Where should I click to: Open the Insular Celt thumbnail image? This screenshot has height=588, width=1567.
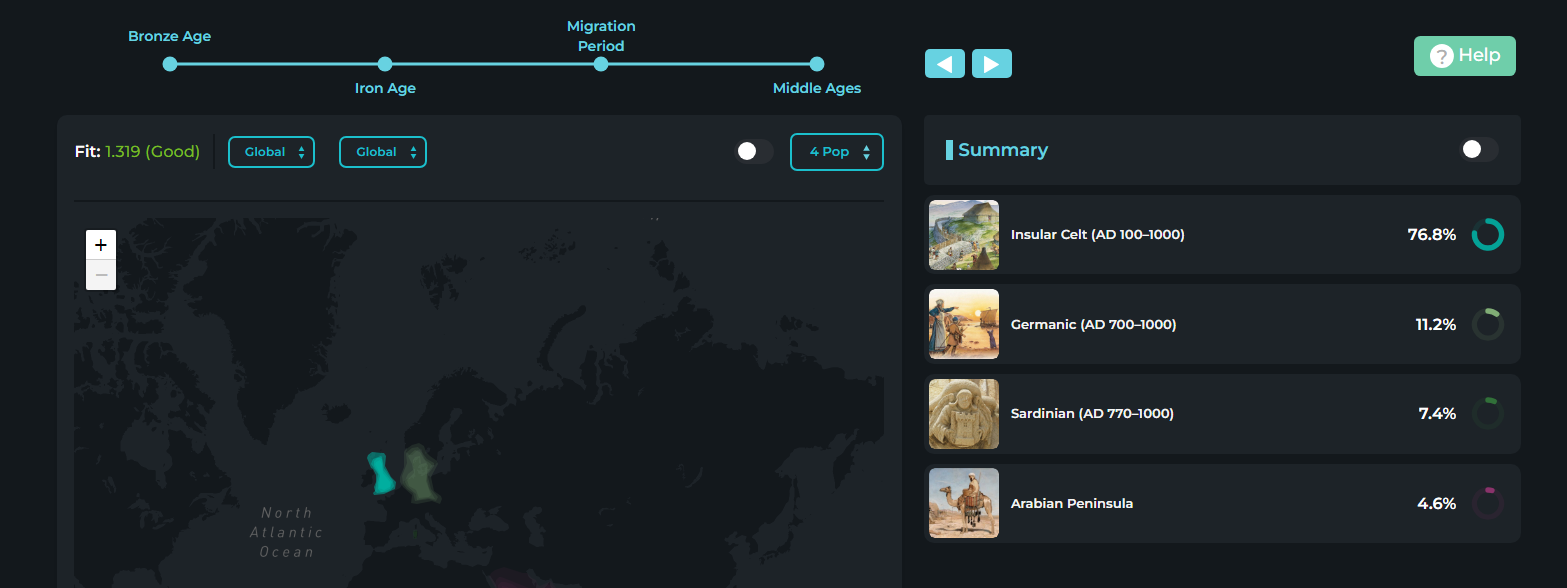coord(964,235)
